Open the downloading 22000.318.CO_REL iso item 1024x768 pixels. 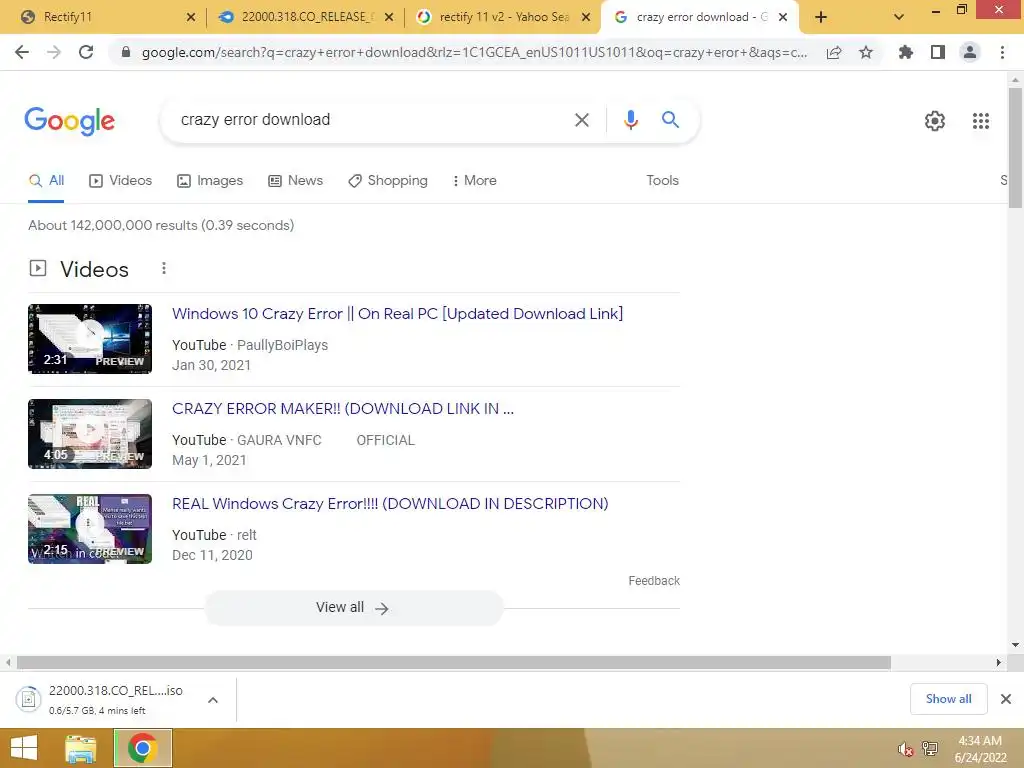[x=104, y=700]
